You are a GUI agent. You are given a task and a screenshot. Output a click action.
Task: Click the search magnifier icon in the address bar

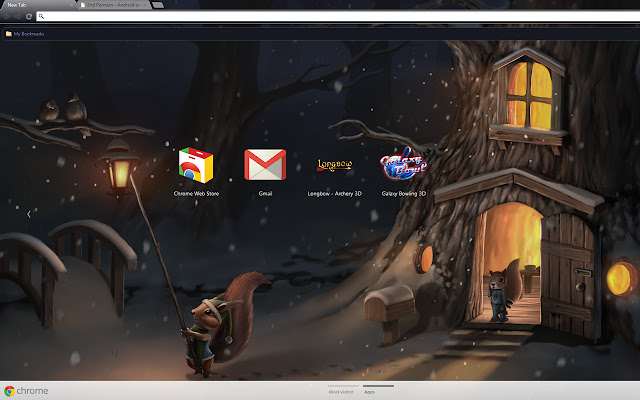41,16
